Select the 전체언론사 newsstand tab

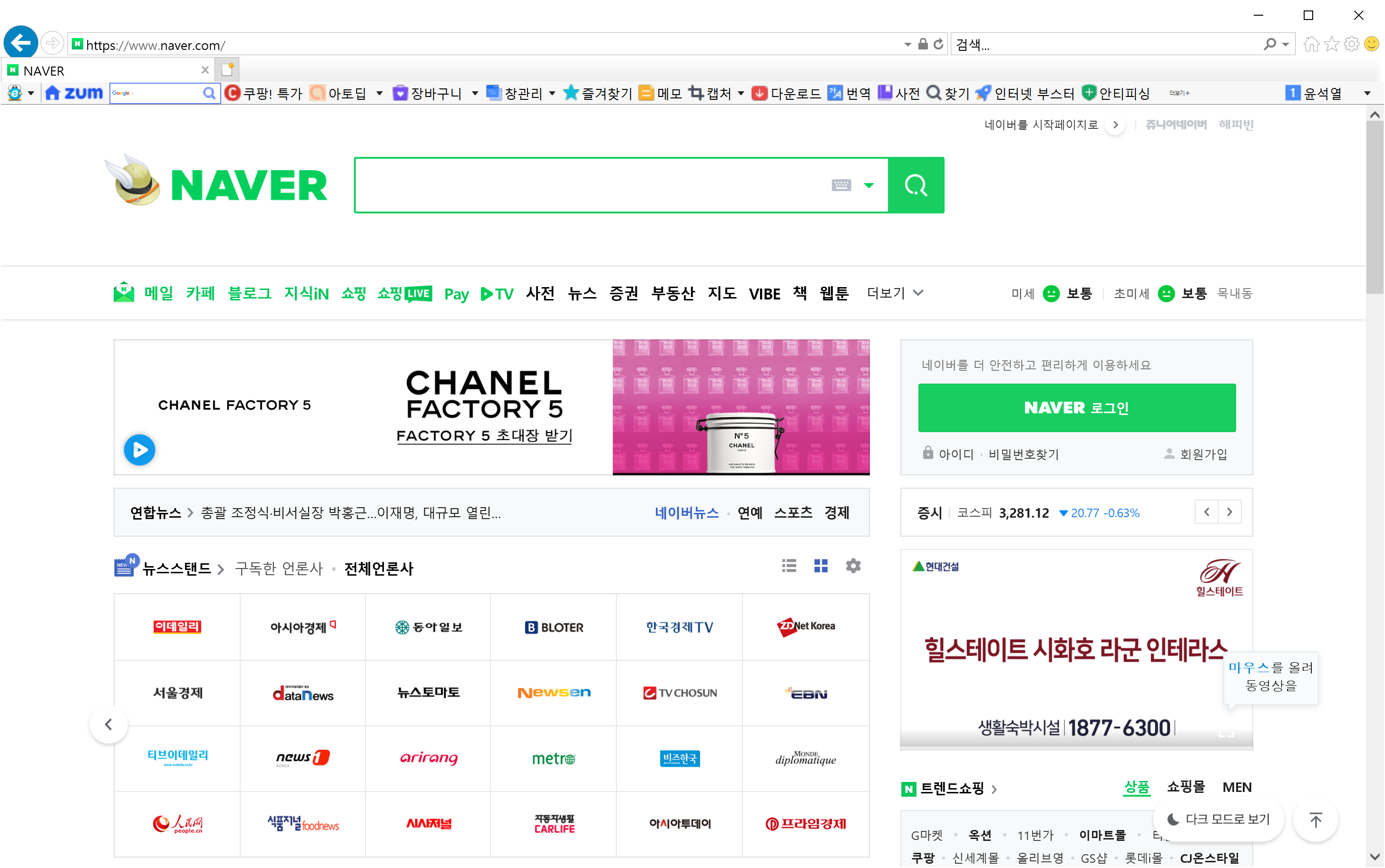[379, 569]
